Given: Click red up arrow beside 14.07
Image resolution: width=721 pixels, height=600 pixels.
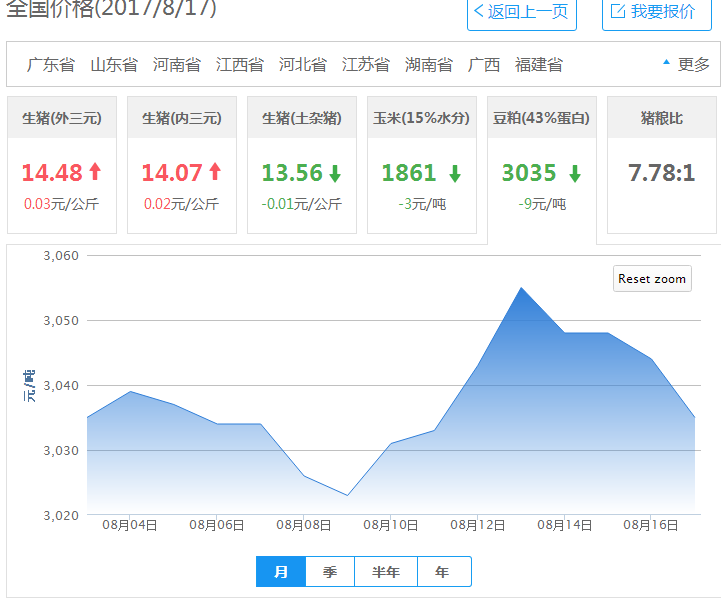Looking at the screenshot, I should (x=215, y=171).
